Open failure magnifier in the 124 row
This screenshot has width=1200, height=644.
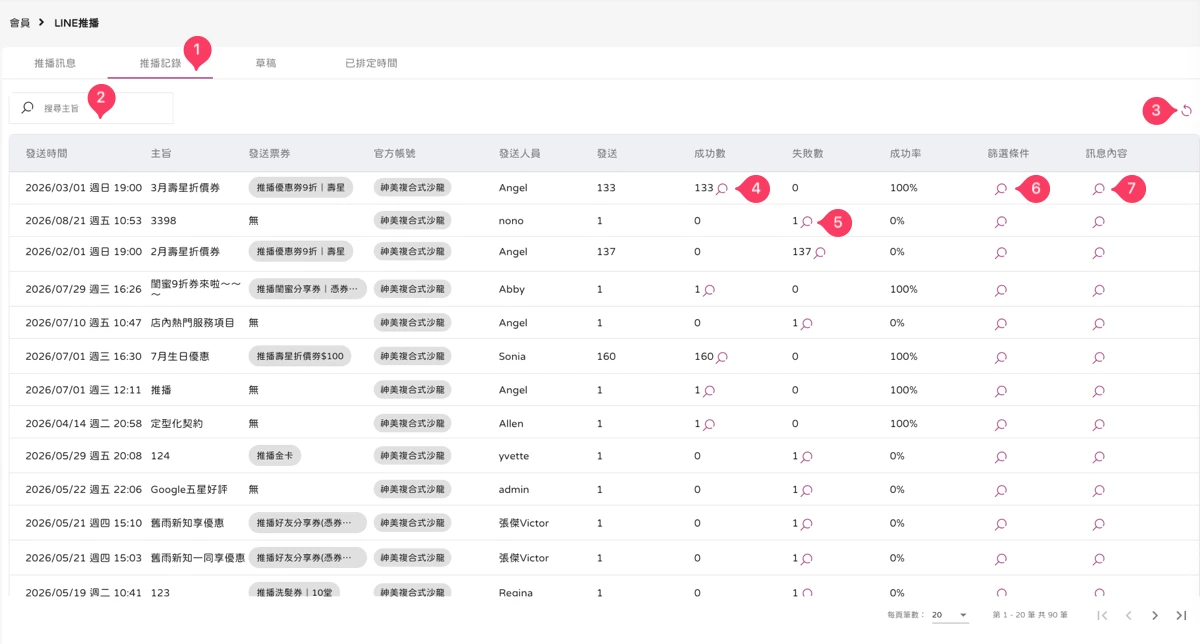coord(807,457)
